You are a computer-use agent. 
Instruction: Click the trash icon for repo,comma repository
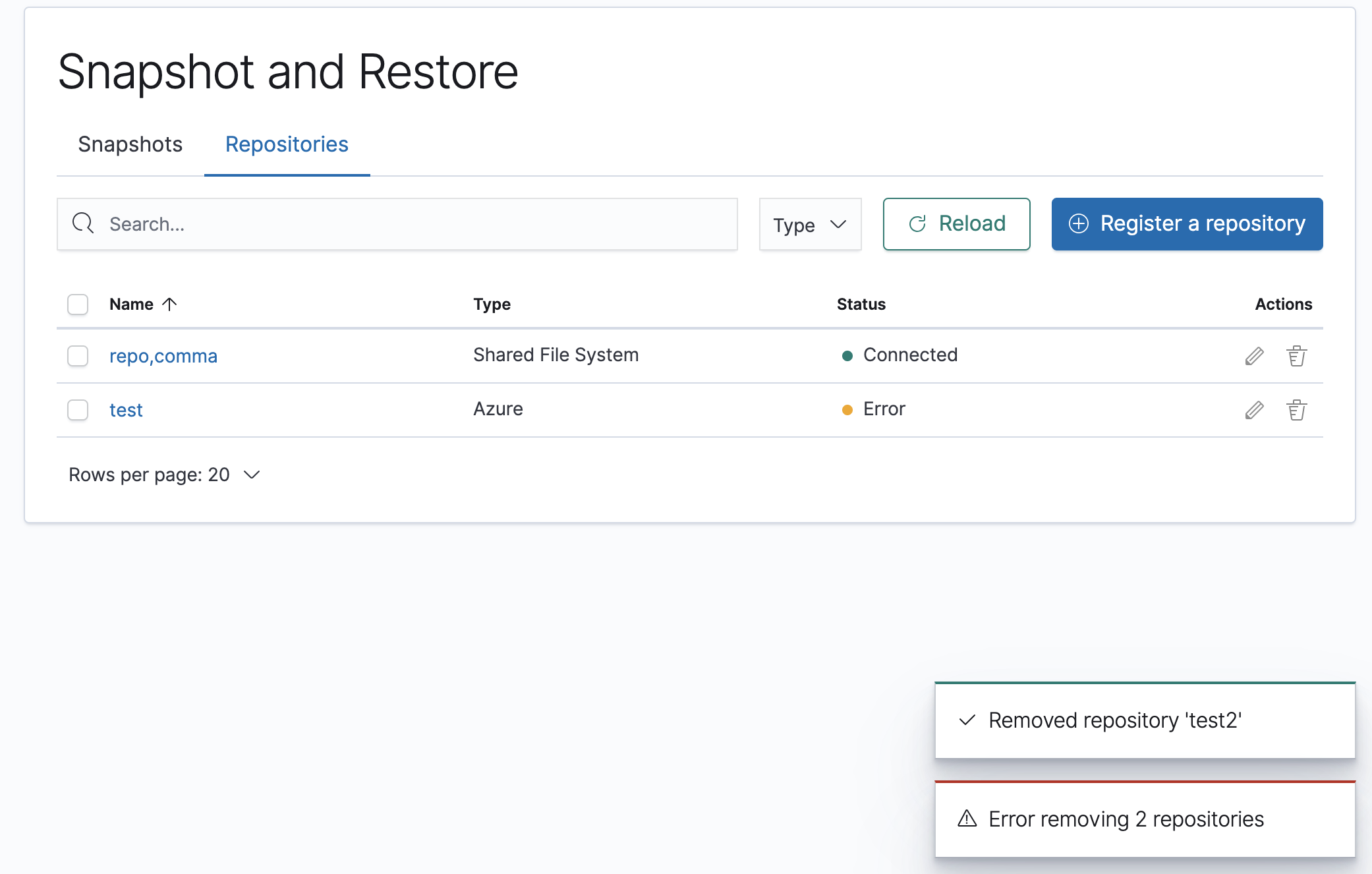click(x=1296, y=356)
